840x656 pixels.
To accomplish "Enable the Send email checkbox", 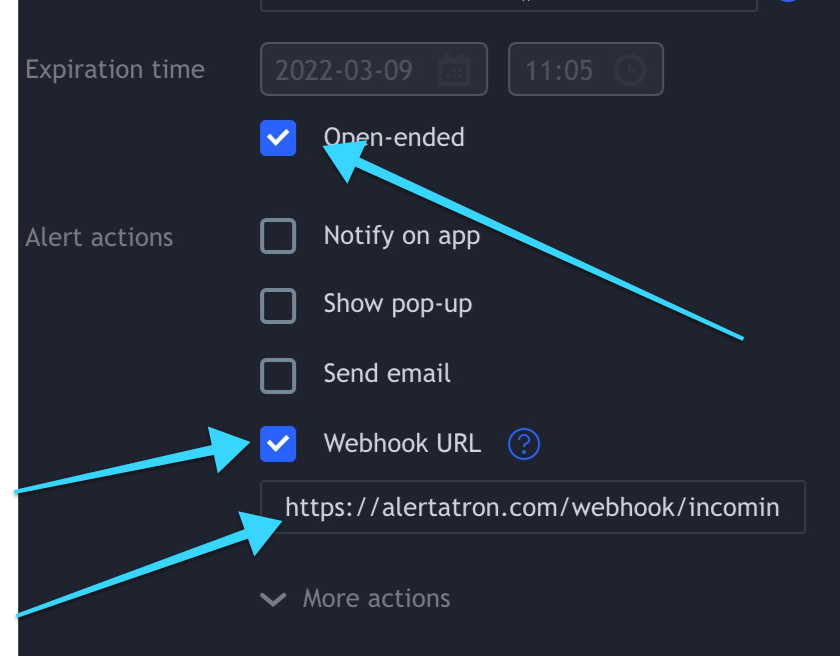I will [278, 376].
